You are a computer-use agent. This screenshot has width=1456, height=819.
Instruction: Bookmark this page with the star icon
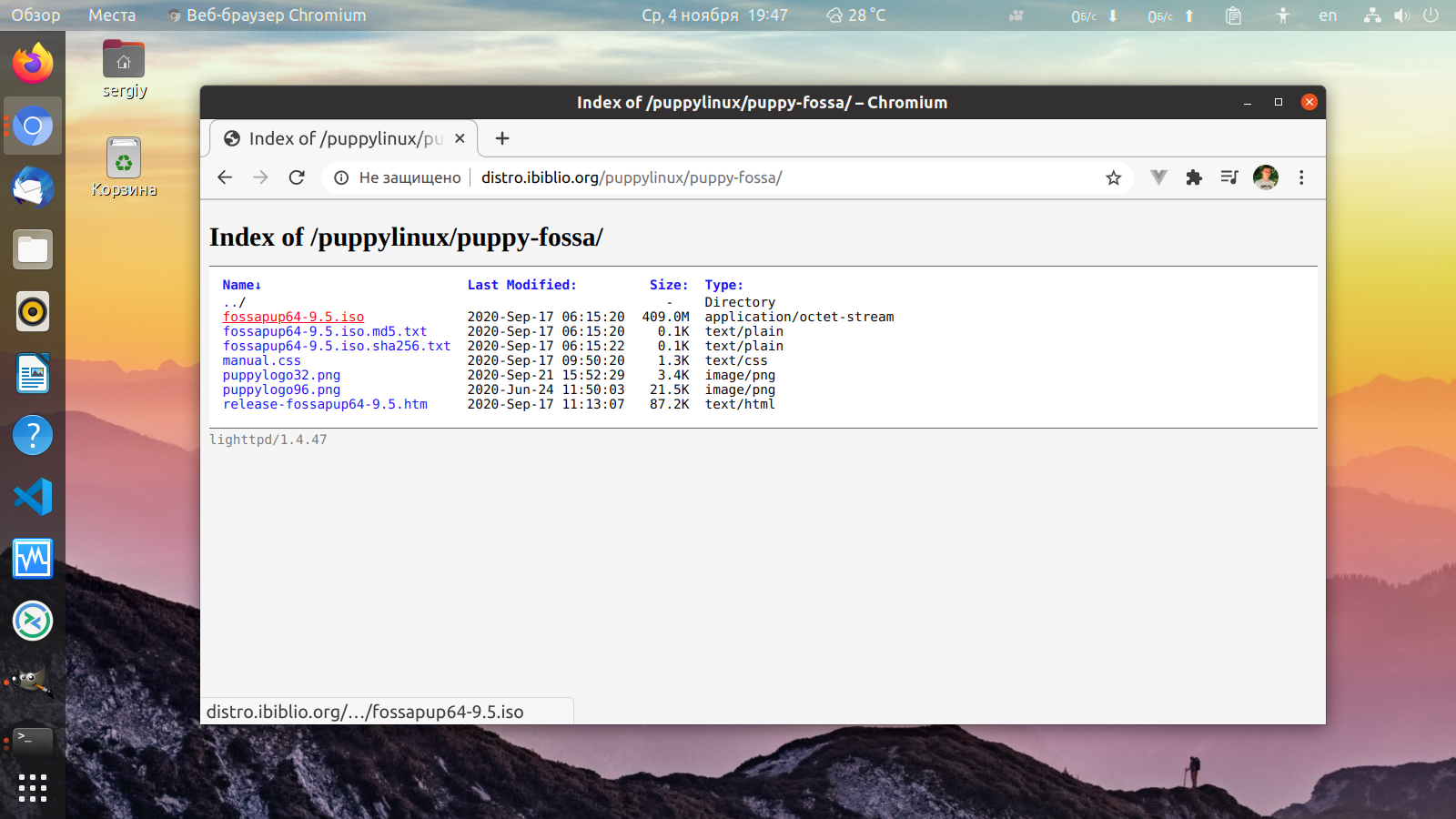1113,177
